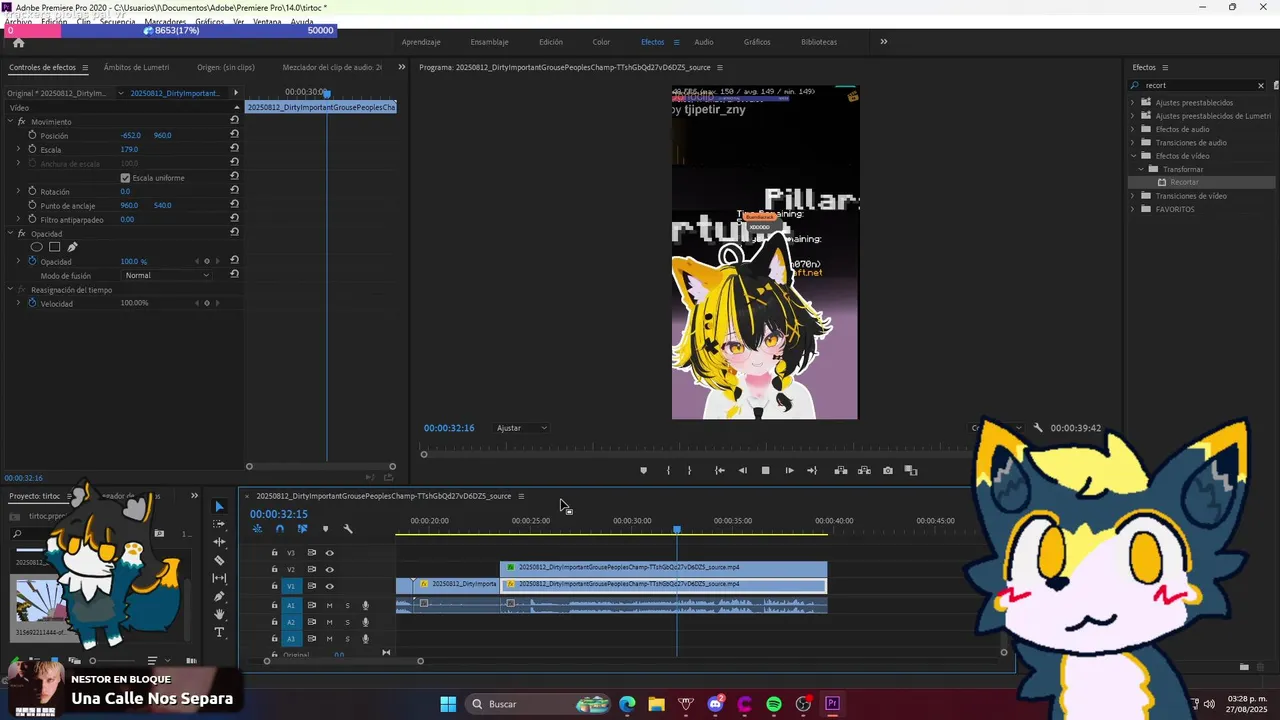Open Modo de fusión Normal dropdown
This screenshot has width=1280, height=720.
pyautogui.click(x=166, y=275)
